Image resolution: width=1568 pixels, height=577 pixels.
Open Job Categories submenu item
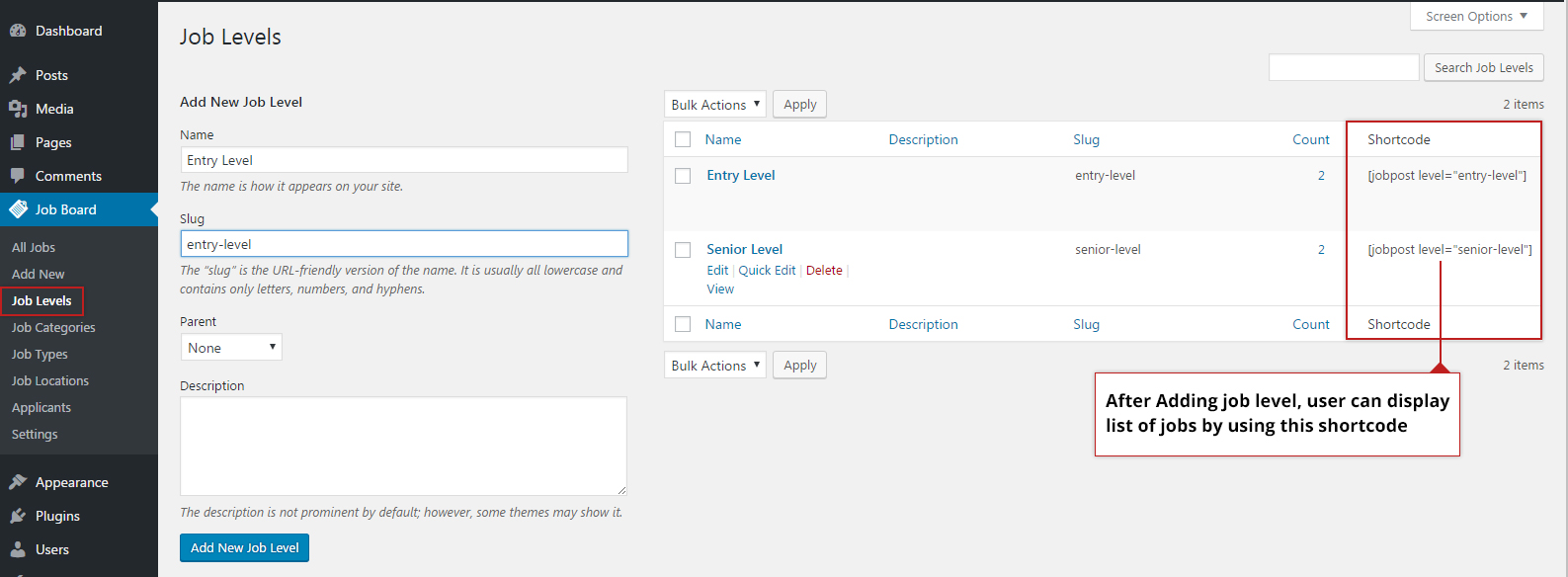[x=53, y=327]
